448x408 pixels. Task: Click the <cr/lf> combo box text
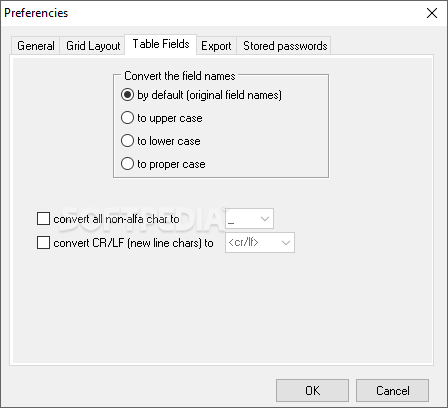244,242
